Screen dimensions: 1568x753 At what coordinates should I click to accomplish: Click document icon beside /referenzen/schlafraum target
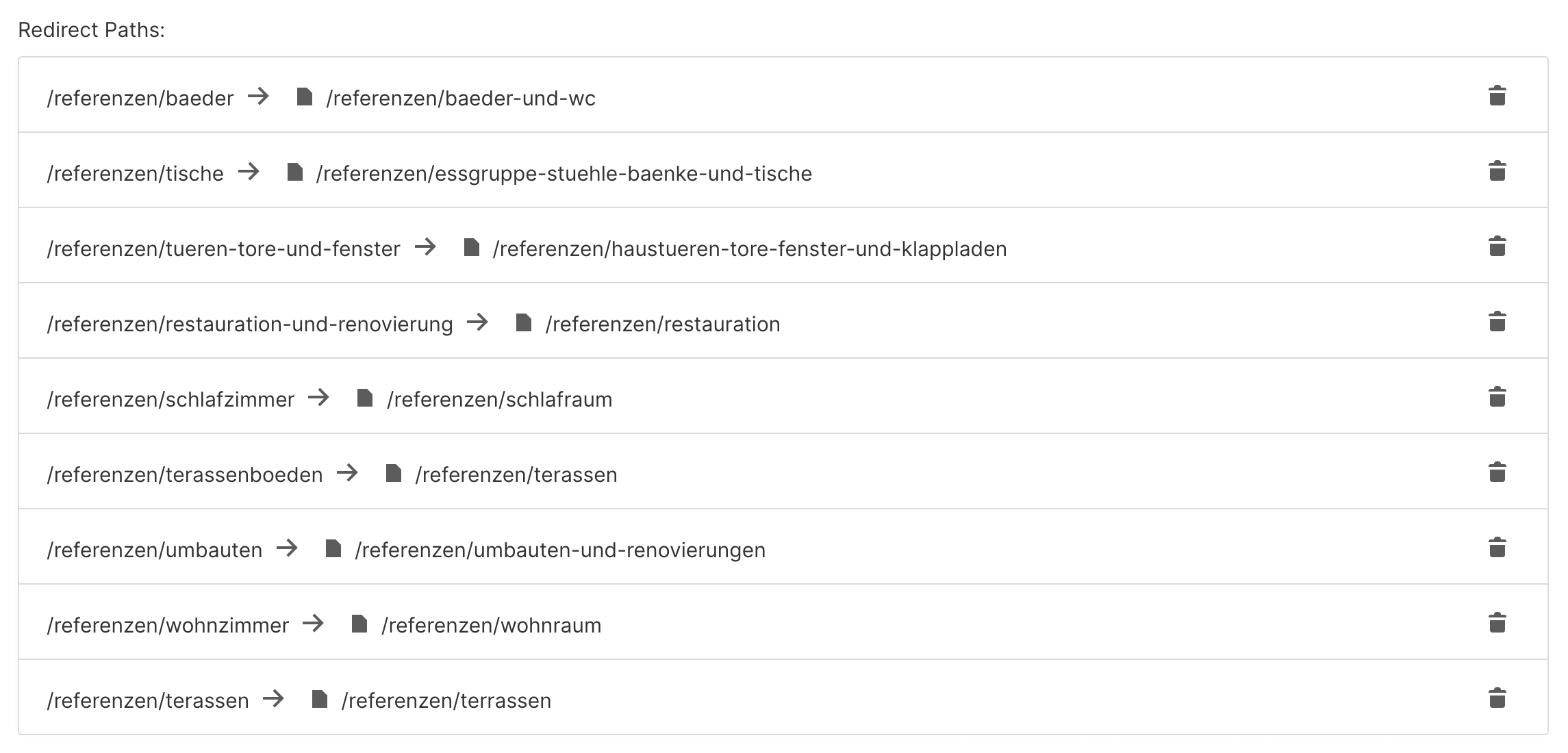coord(364,398)
